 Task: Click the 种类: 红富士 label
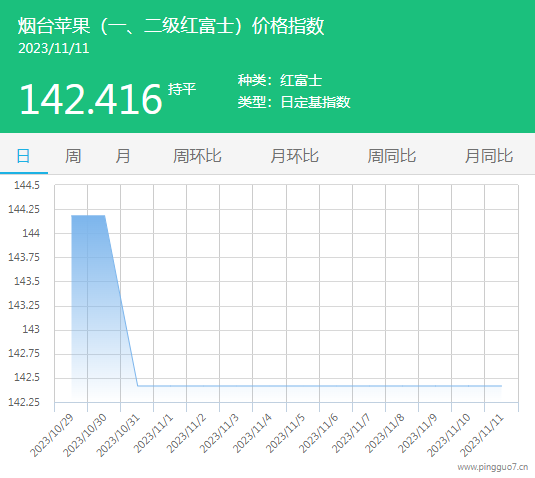[280, 81]
